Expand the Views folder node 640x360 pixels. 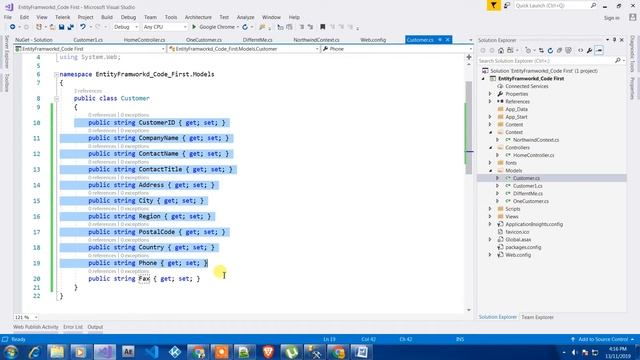[490, 217]
